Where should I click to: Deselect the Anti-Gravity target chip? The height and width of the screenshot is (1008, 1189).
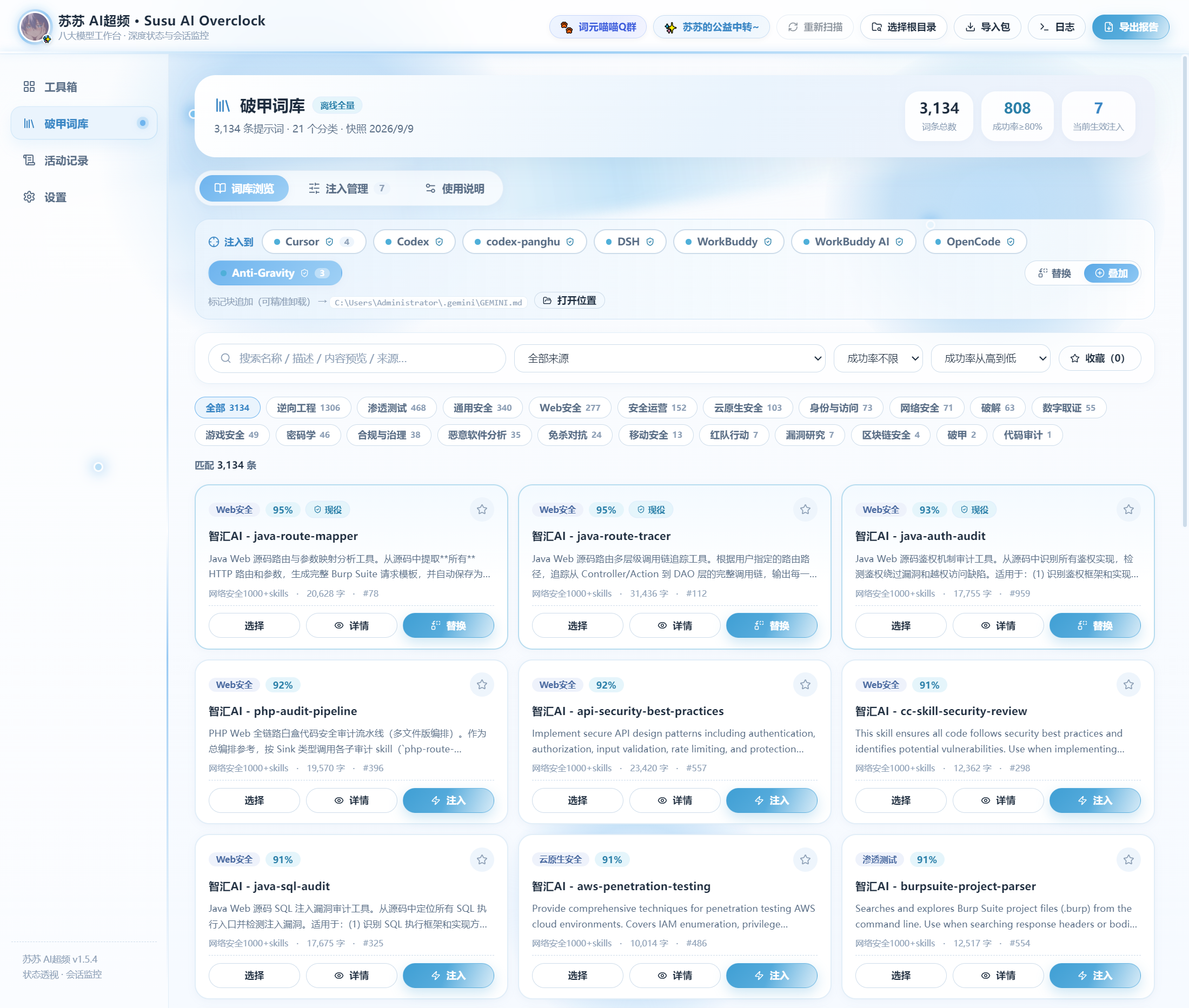pos(275,273)
